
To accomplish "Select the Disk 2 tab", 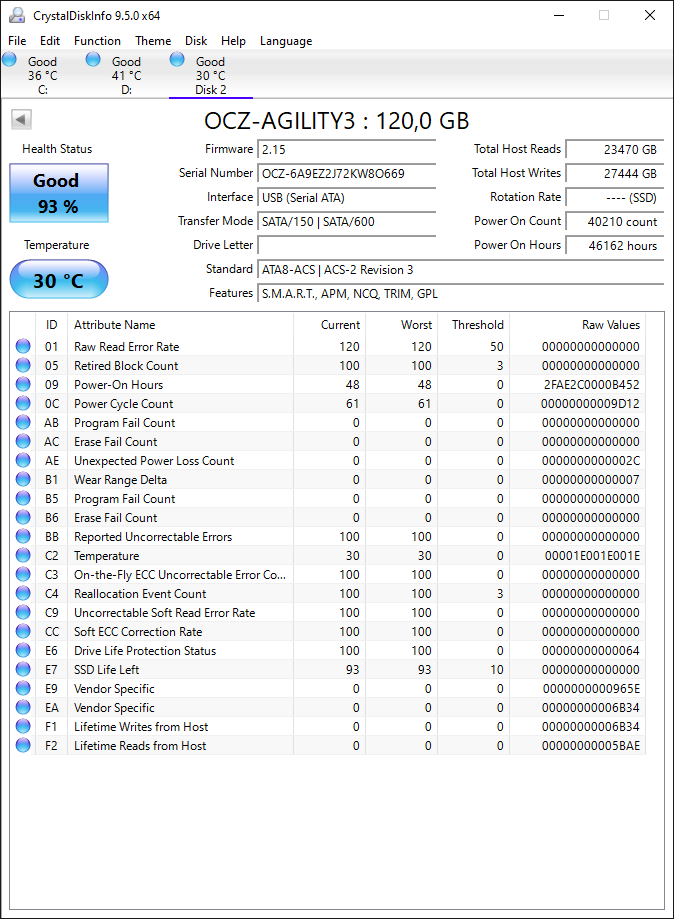I will [x=210, y=75].
